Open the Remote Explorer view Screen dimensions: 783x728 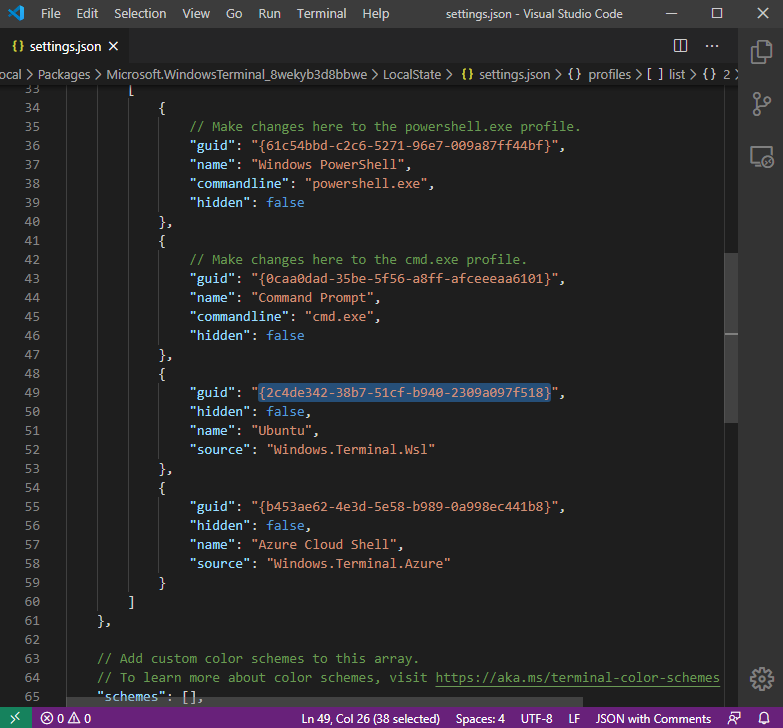762,157
